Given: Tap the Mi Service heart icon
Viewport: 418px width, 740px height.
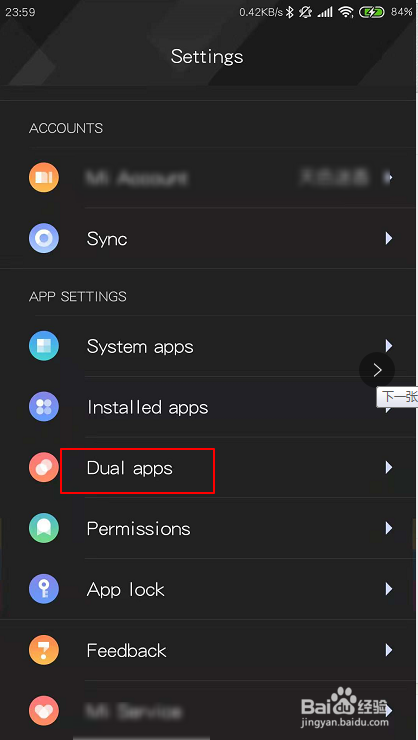Looking at the screenshot, I should click(x=44, y=711).
